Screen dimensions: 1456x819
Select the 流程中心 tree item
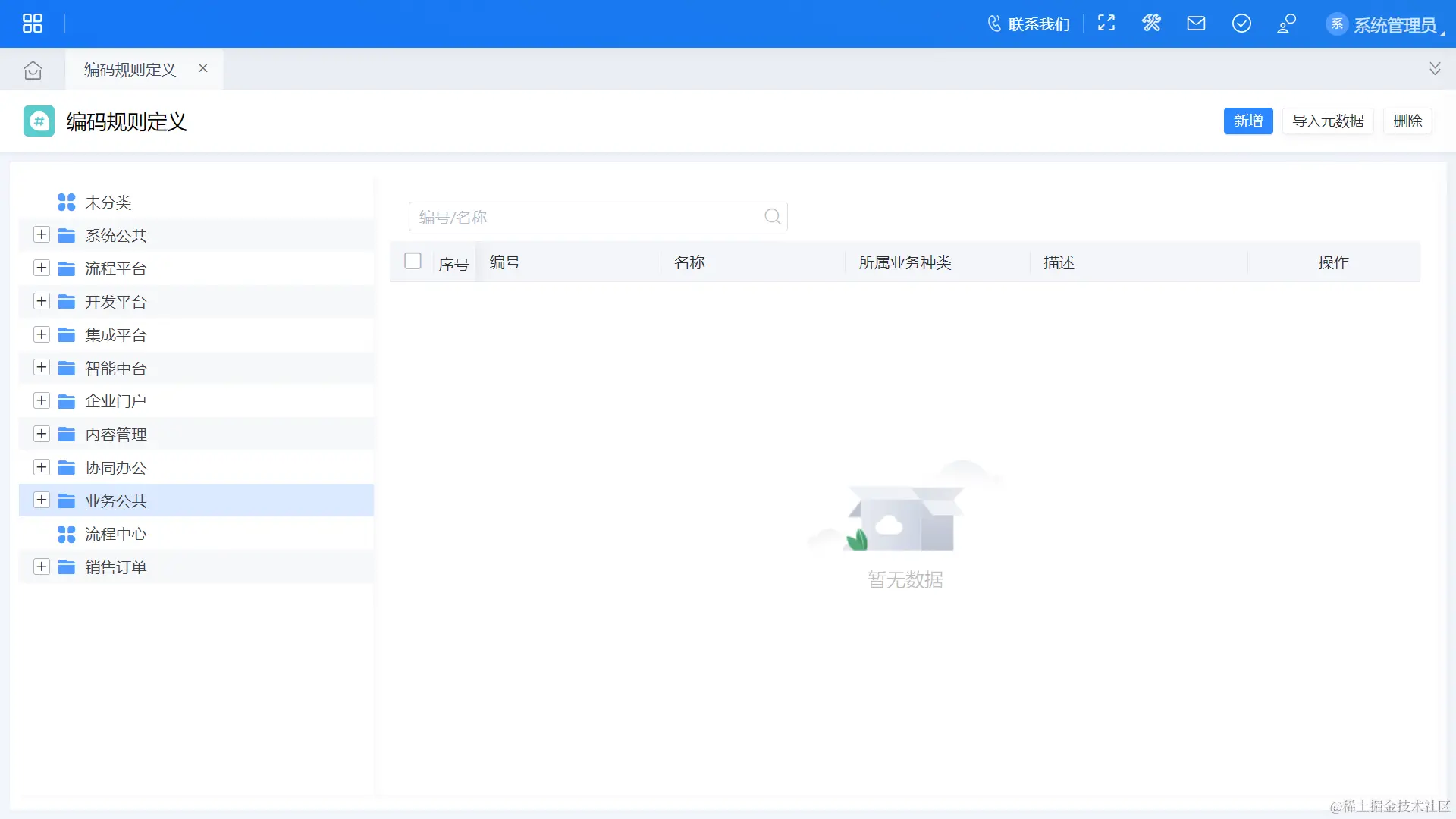pyautogui.click(x=115, y=534)
